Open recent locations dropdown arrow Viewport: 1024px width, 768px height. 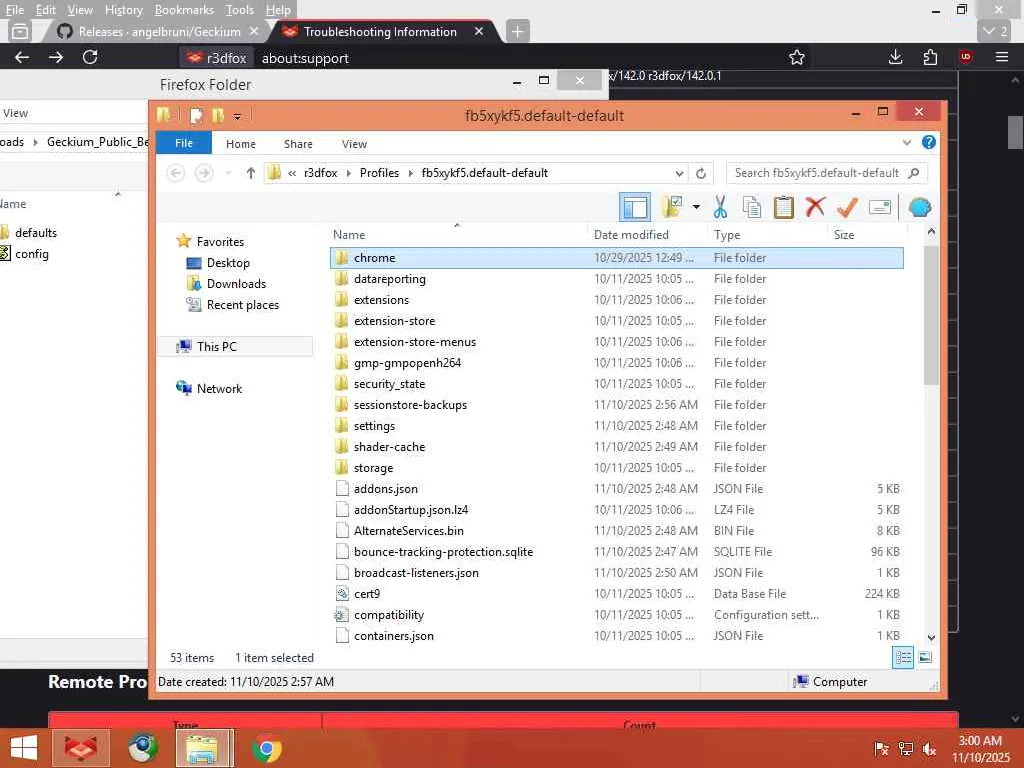(x=228, y=173)
